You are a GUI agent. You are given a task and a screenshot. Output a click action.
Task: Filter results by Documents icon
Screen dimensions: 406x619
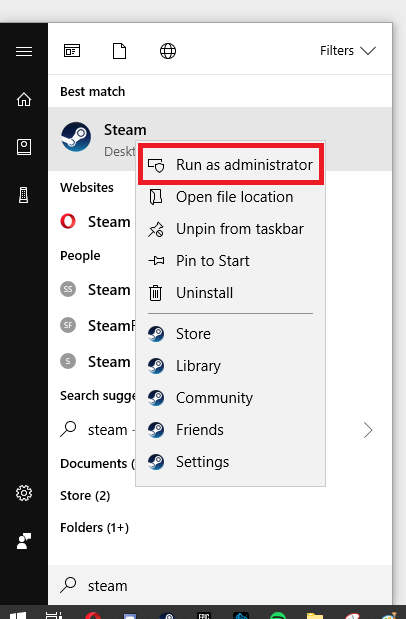pyautogui.click(x=120, y=51)
